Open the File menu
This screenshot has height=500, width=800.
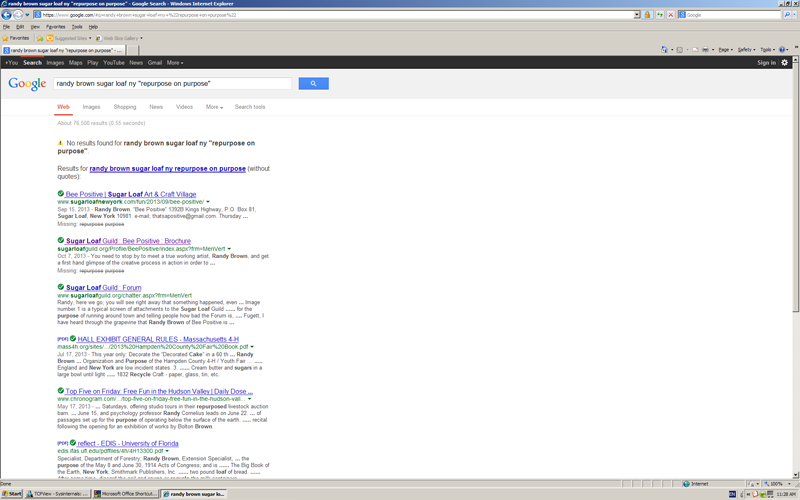click(x=6, y=27)
